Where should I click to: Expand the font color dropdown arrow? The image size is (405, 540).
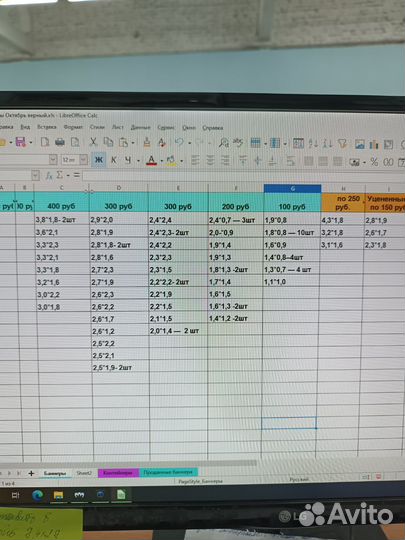click(162, 161)
